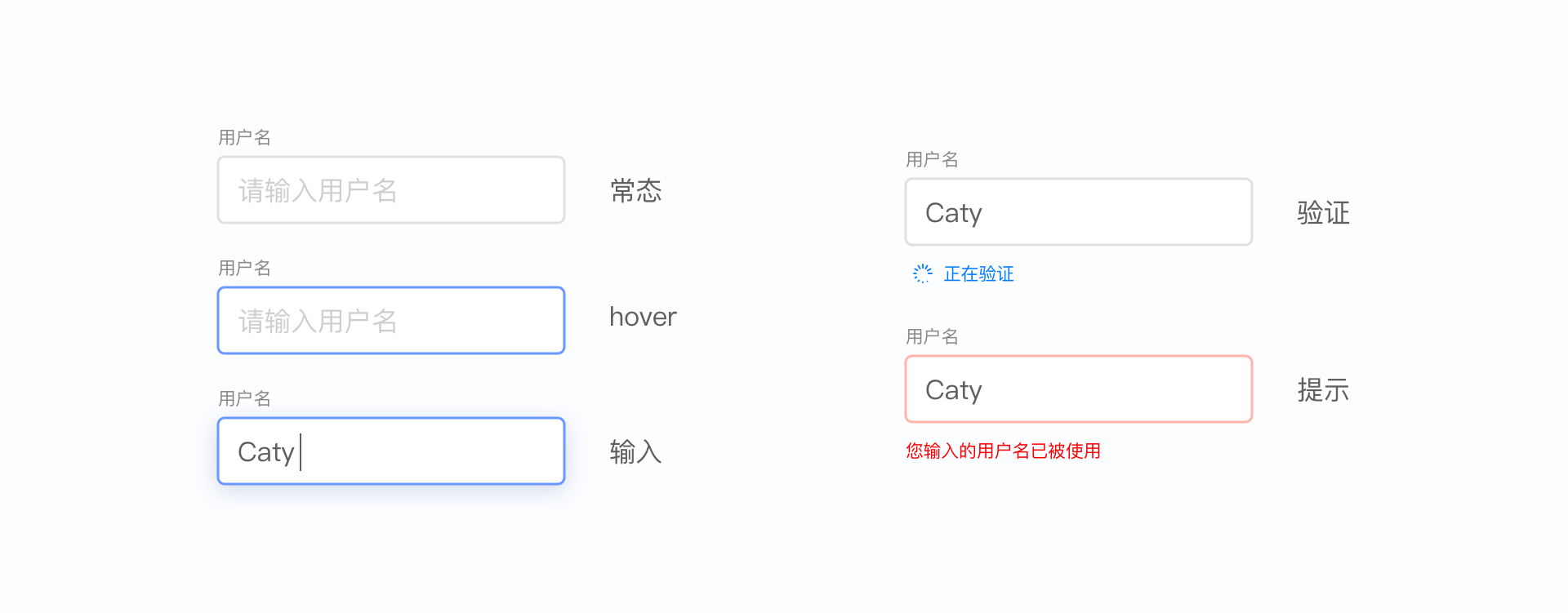The height and width of the screenshot is (613, 1568).
Task: Click the red error message 您输入的用户名已被使用
Action: coord(1003,451)
